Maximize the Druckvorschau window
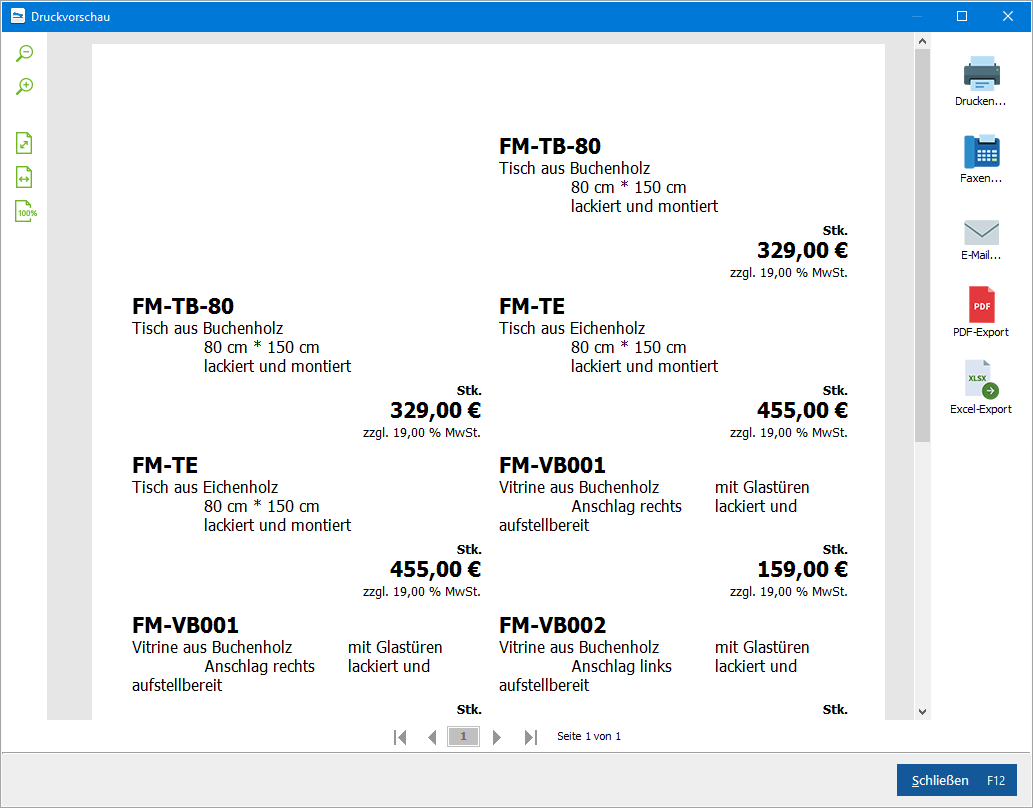 [962, 16]
